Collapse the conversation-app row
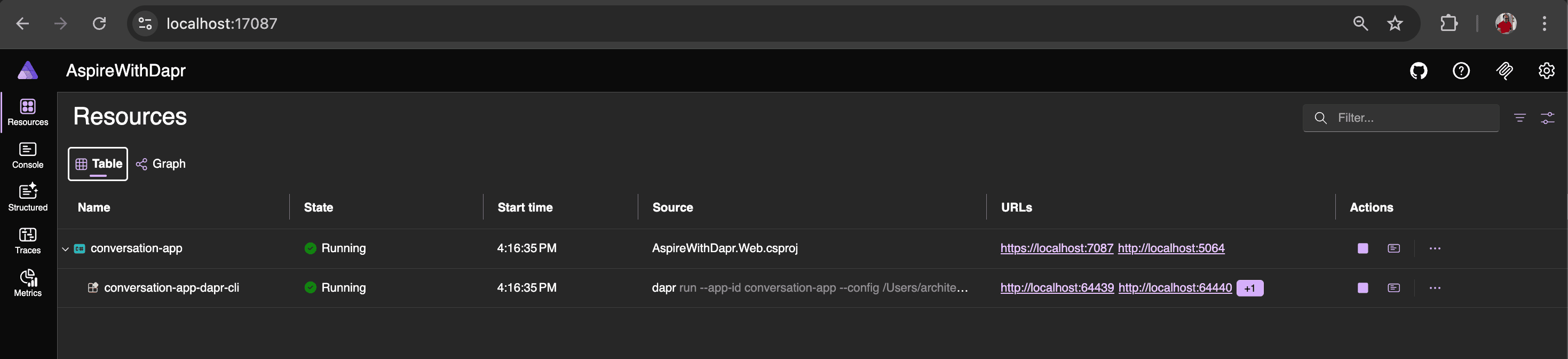Viewport: 1568px width, 359px height. point(65,248)
